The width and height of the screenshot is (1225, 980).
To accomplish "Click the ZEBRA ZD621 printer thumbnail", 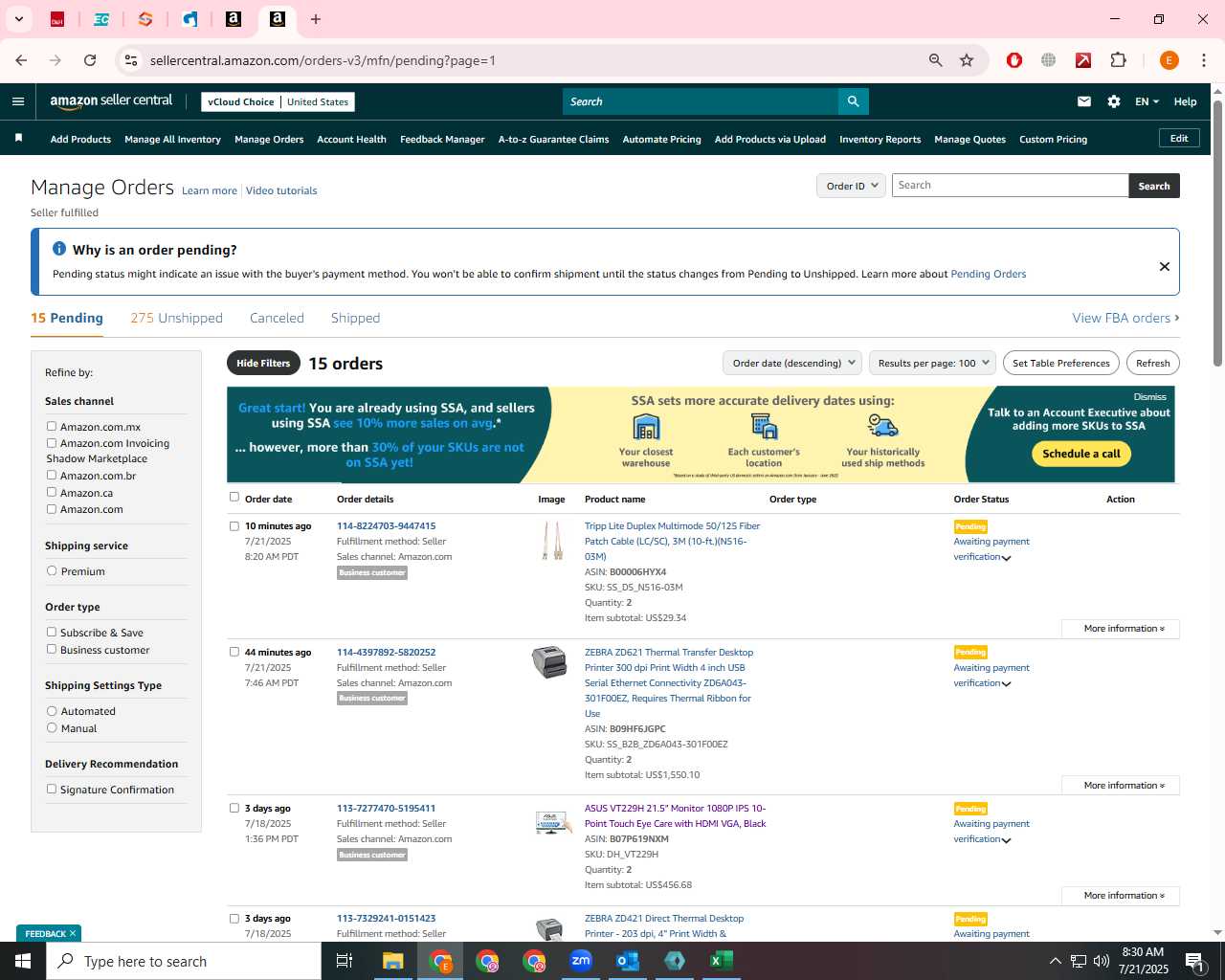I will coord(550,662).
